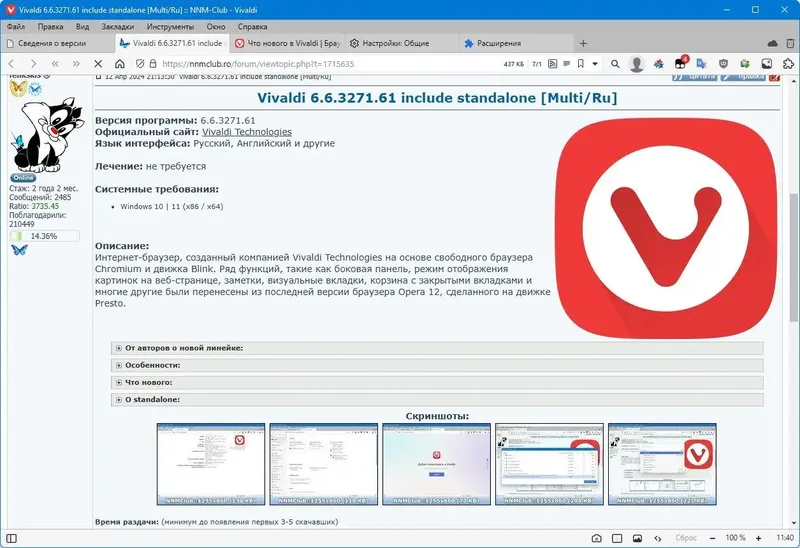
Task: Bookmark this page
Action: [x=581, y=64]
